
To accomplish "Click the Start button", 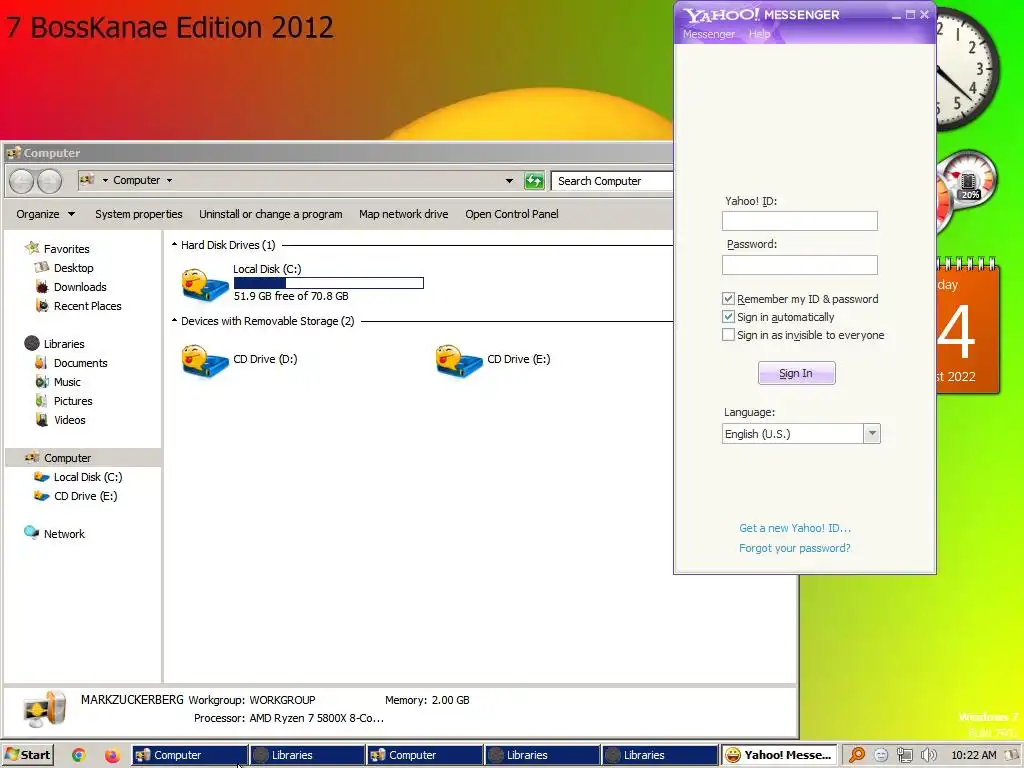I will [x=27, y=755].
